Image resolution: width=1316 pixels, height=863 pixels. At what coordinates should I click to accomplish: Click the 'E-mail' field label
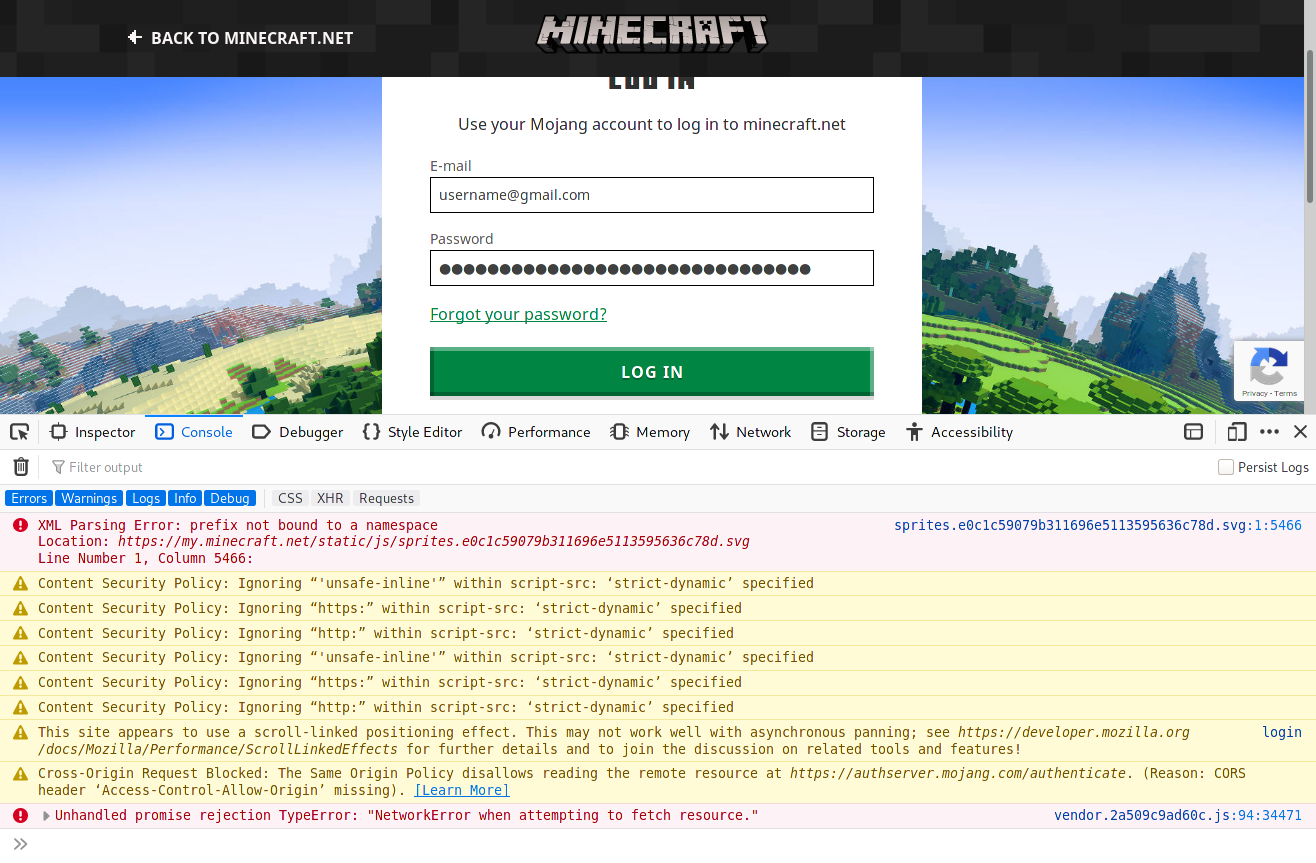[451, 166]
